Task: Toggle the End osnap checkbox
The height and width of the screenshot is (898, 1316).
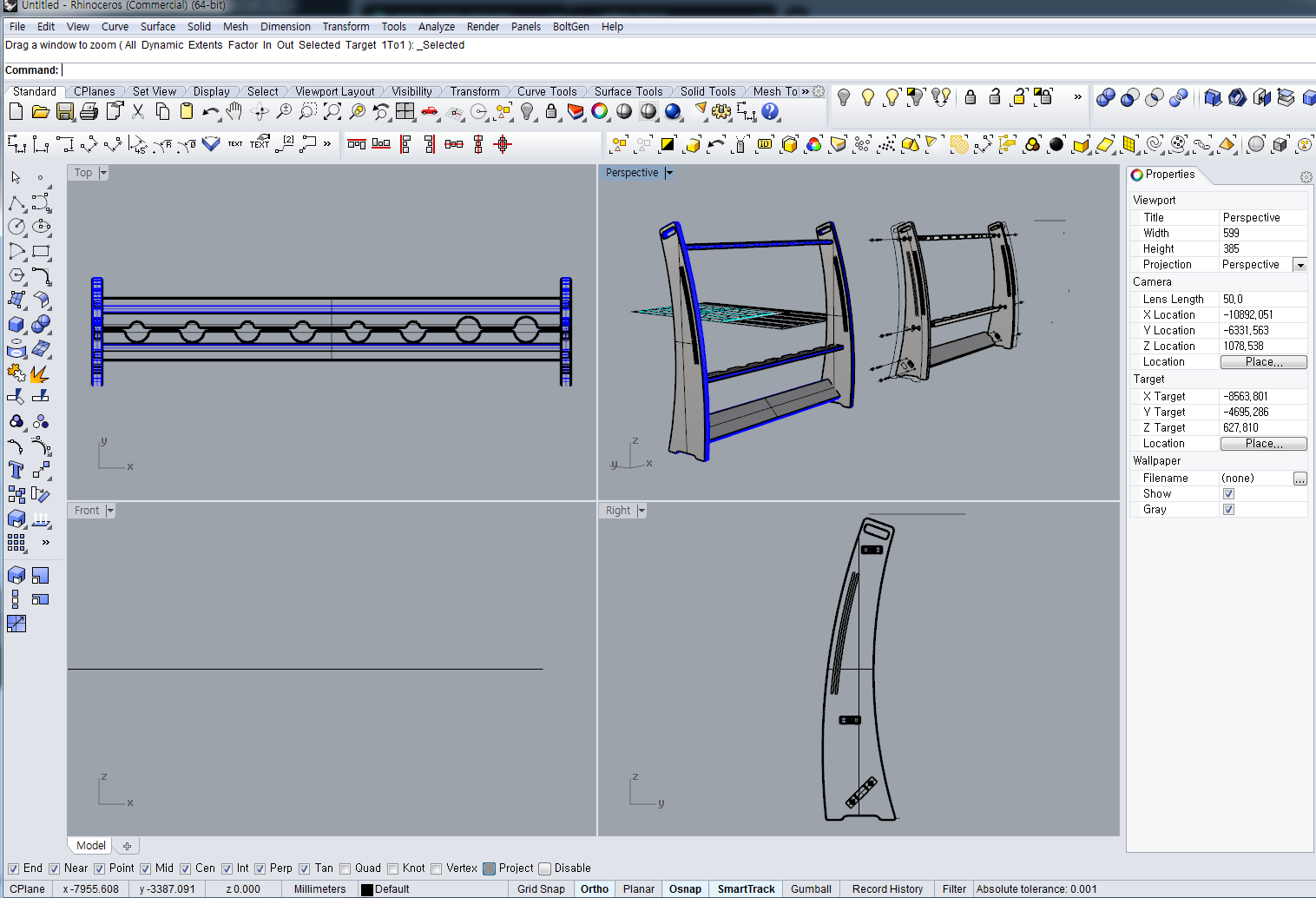Action: [x=13, y=868]
